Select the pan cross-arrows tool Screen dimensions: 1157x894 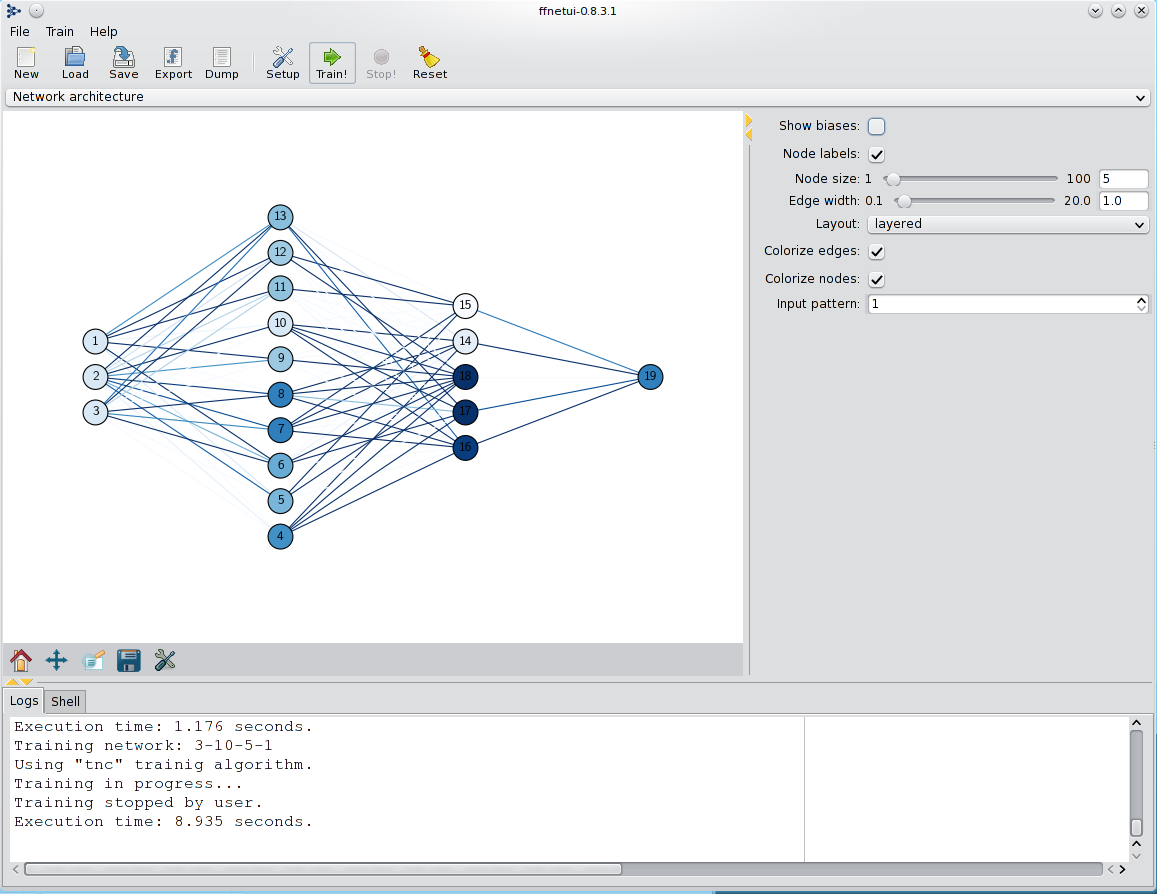[x=56, y=660]
